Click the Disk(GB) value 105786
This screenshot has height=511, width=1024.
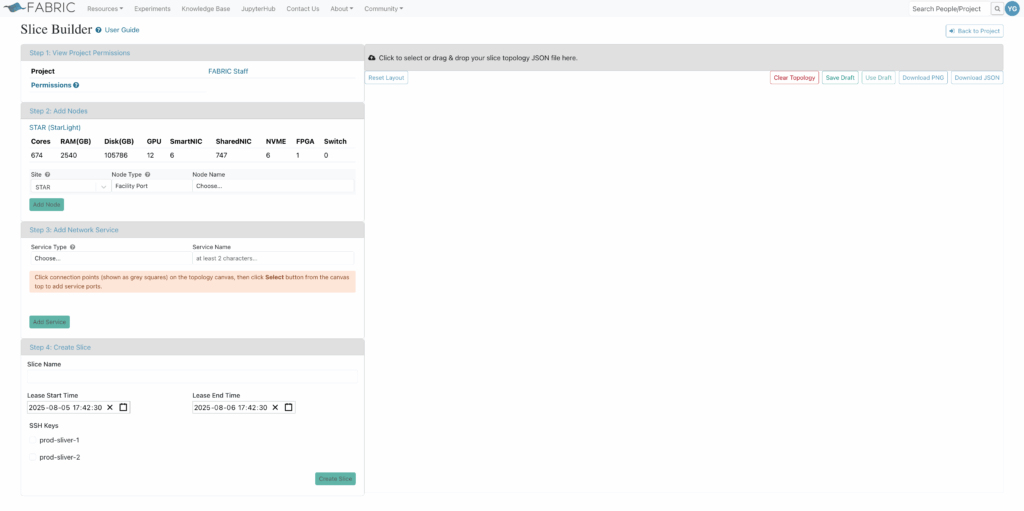(x=116, y=156)
